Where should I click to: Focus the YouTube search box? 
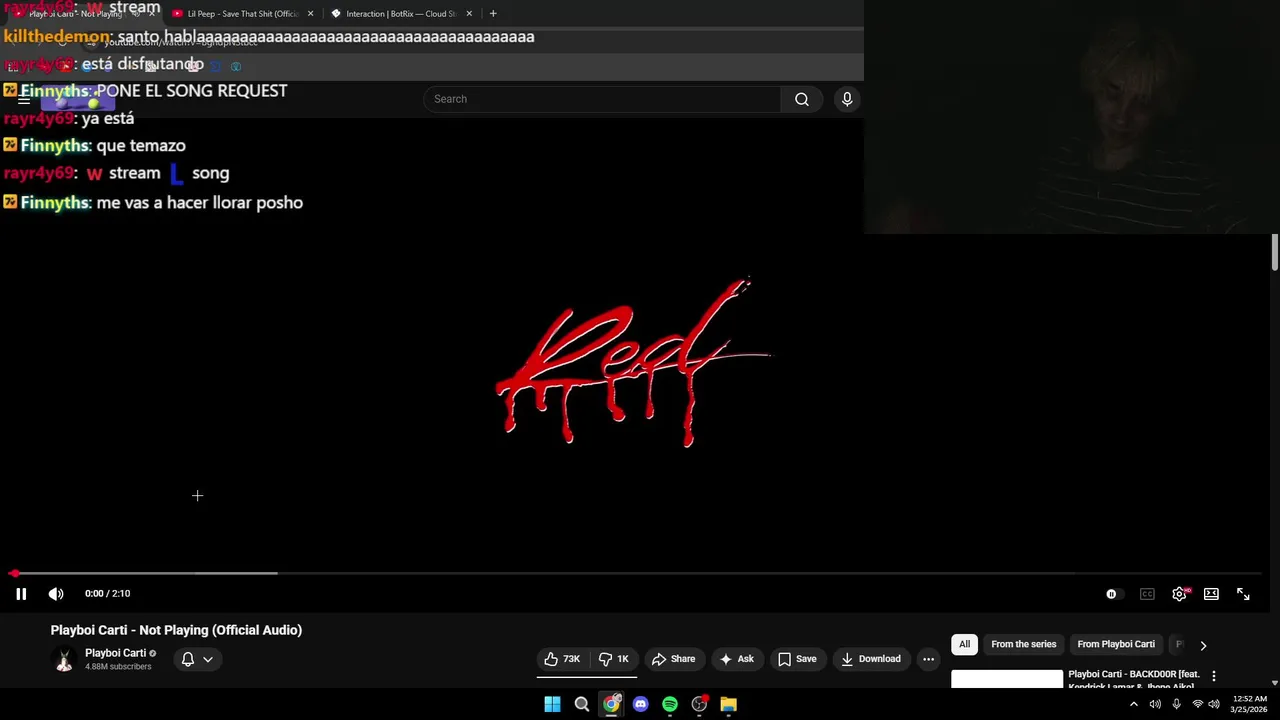[x=602, y=99]
